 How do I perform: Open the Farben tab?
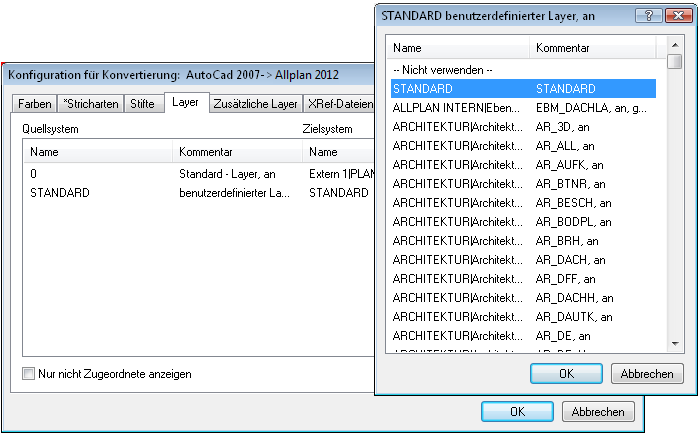pos(35,104)
